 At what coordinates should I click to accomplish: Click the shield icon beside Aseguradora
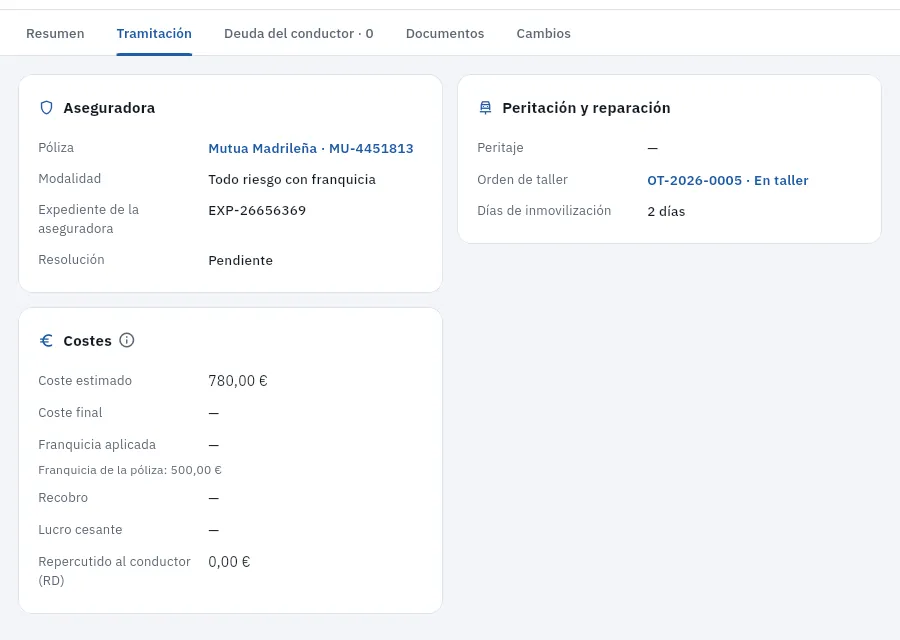[x=46, y=108]
